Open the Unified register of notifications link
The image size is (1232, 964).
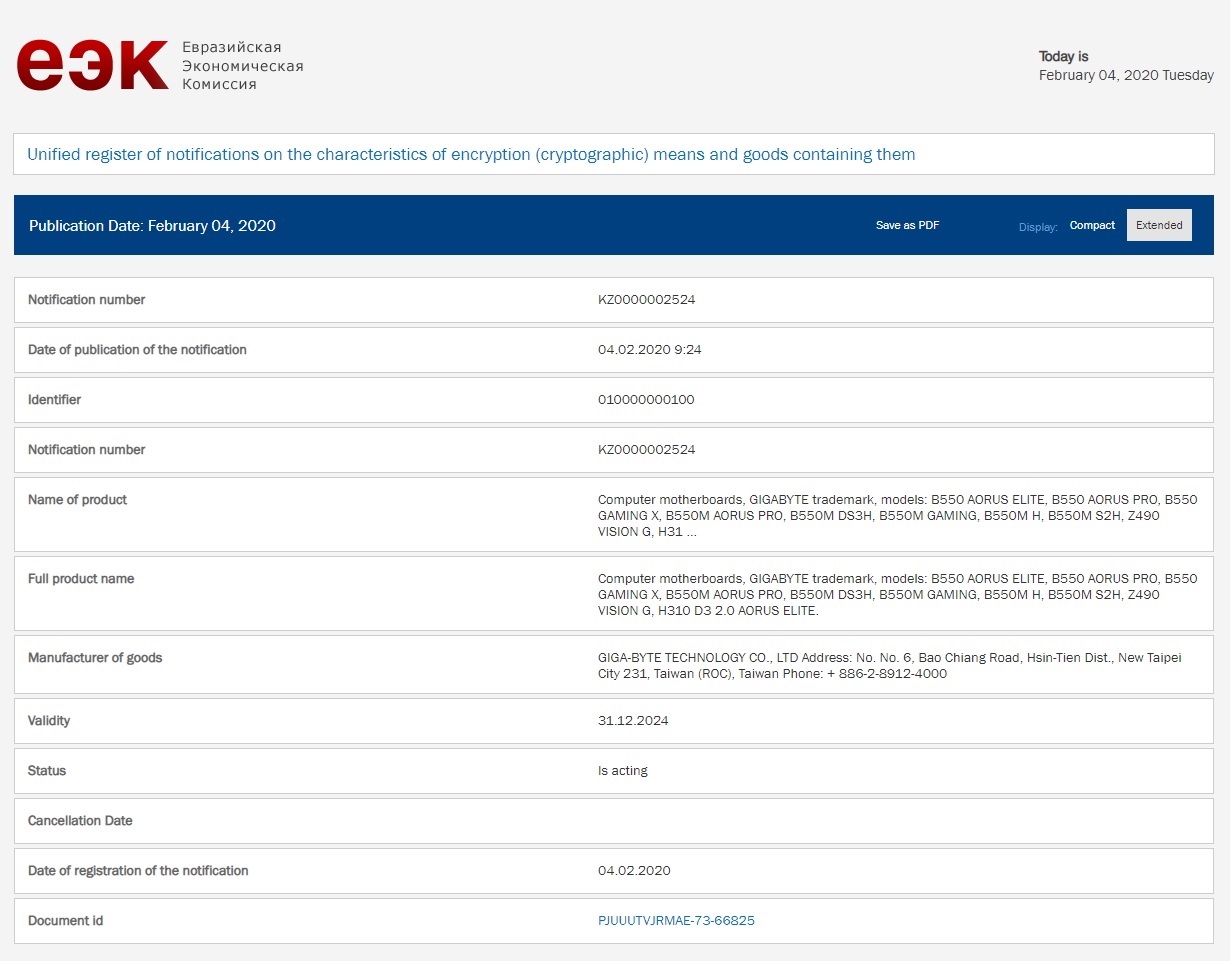point(471,154)
